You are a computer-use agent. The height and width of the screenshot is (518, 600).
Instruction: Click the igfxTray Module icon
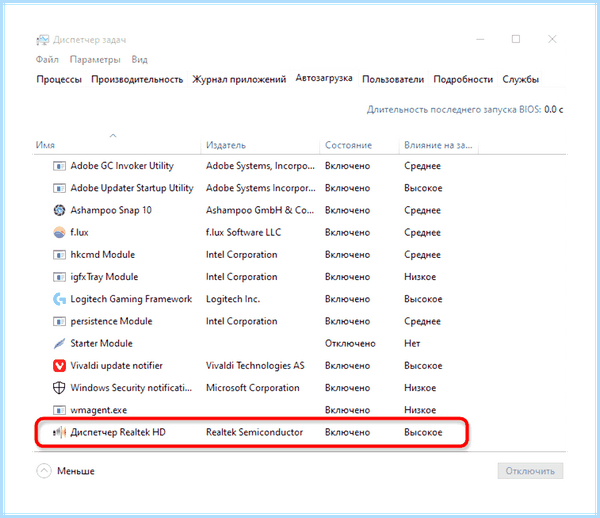tap(59, 277)
